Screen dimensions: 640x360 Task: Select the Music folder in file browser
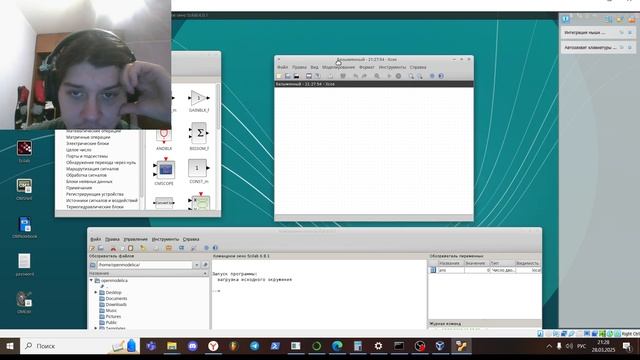[111, 311]
